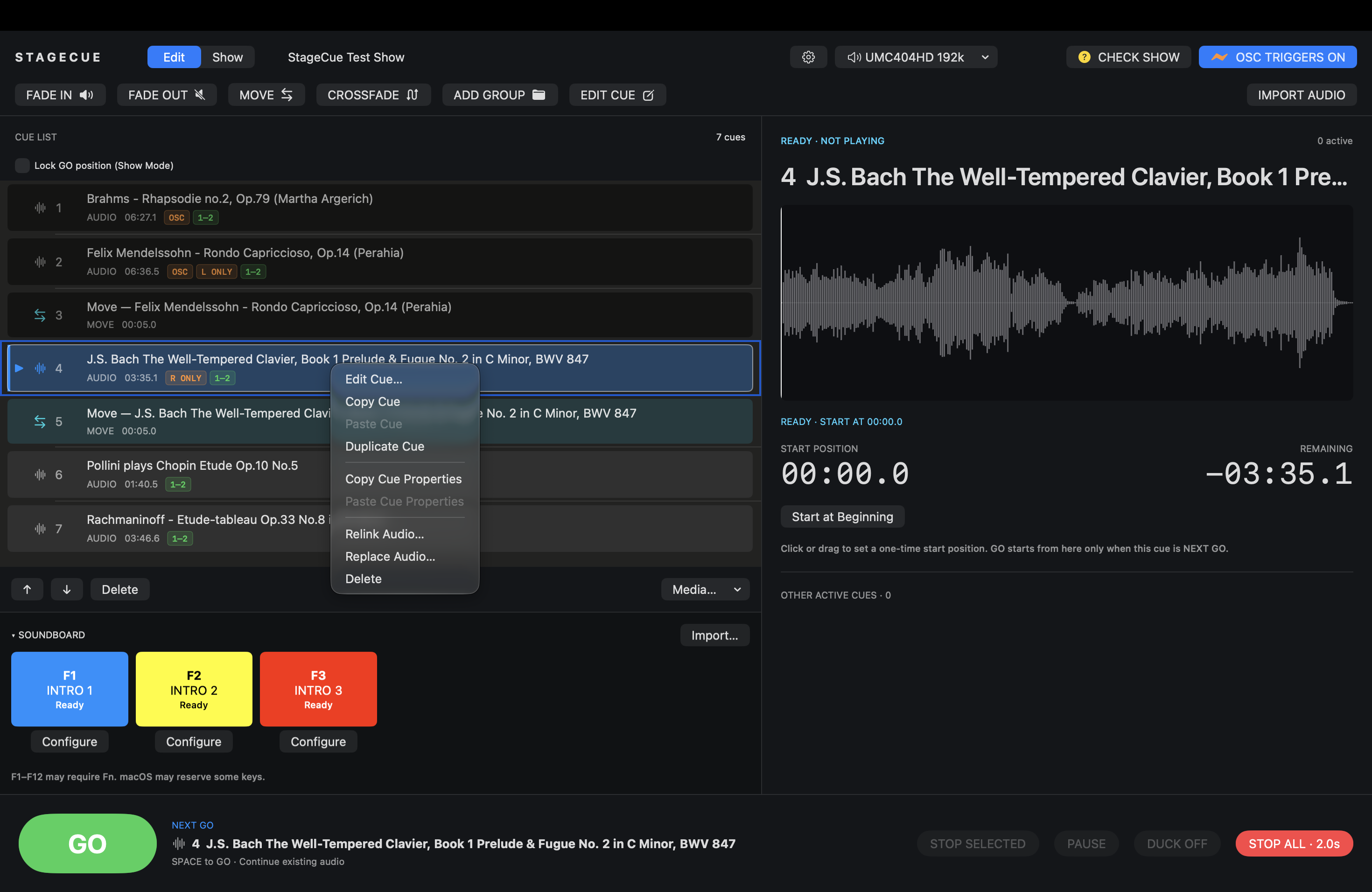
Task: Trigger the blue F1 INTRO 1 pad
Action: [x=70, y=689]
